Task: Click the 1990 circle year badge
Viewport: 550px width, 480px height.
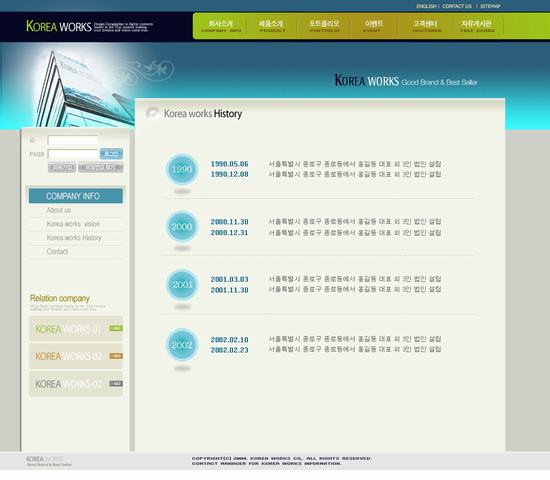Action: tap(182, 169)
